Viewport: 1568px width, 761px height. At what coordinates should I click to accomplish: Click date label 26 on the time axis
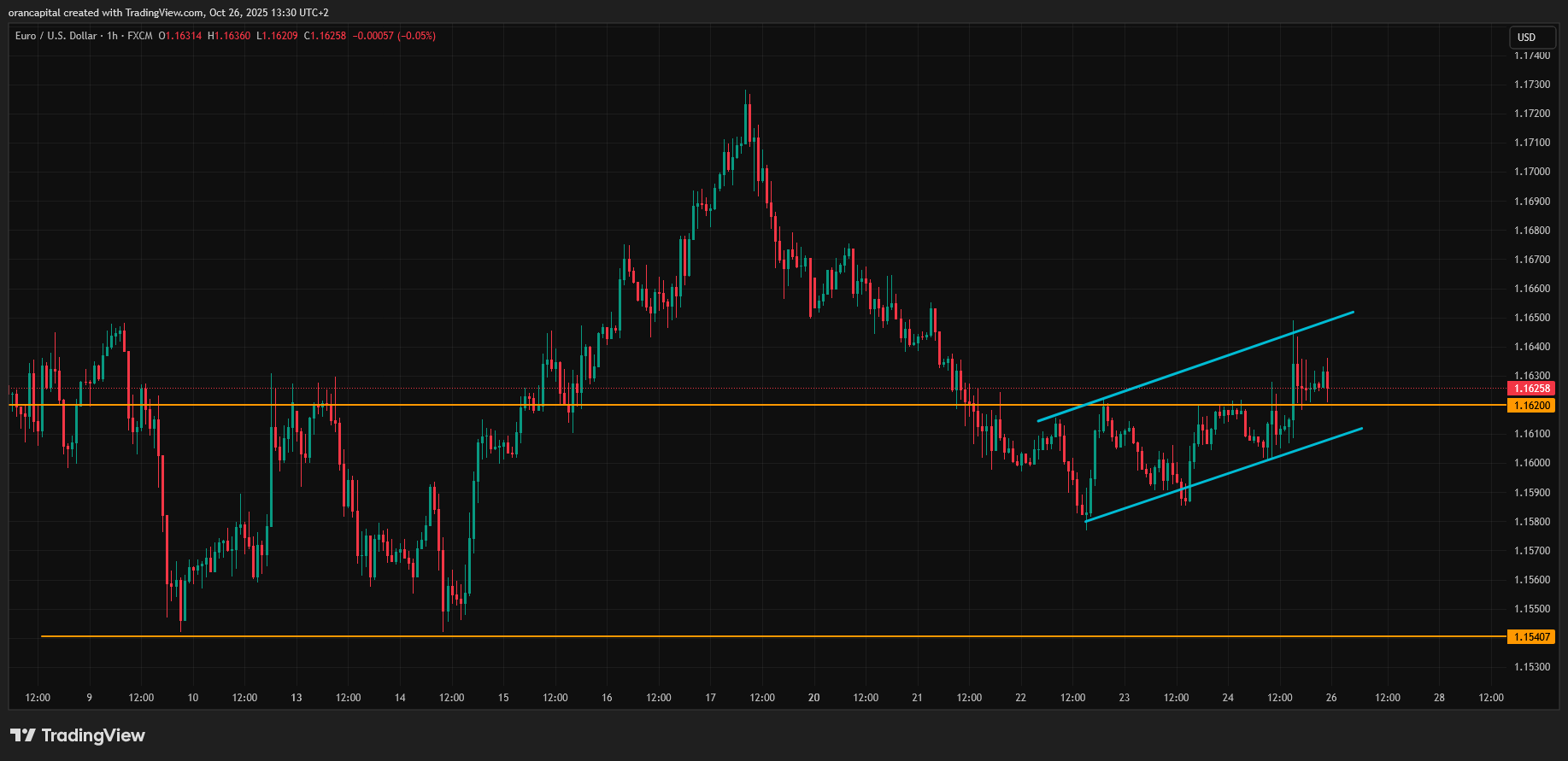[1331, 698]
